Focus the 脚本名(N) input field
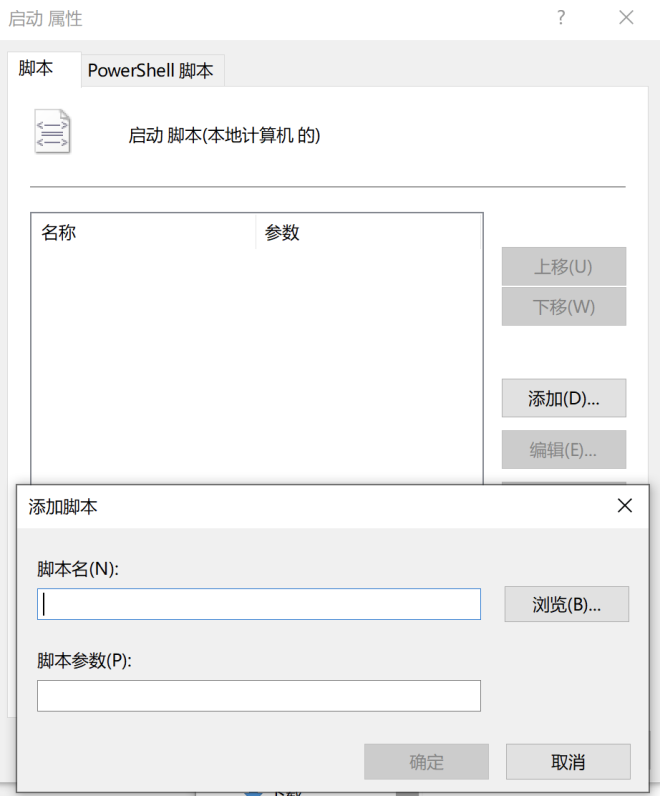660x796 pixels. point(259,604)
